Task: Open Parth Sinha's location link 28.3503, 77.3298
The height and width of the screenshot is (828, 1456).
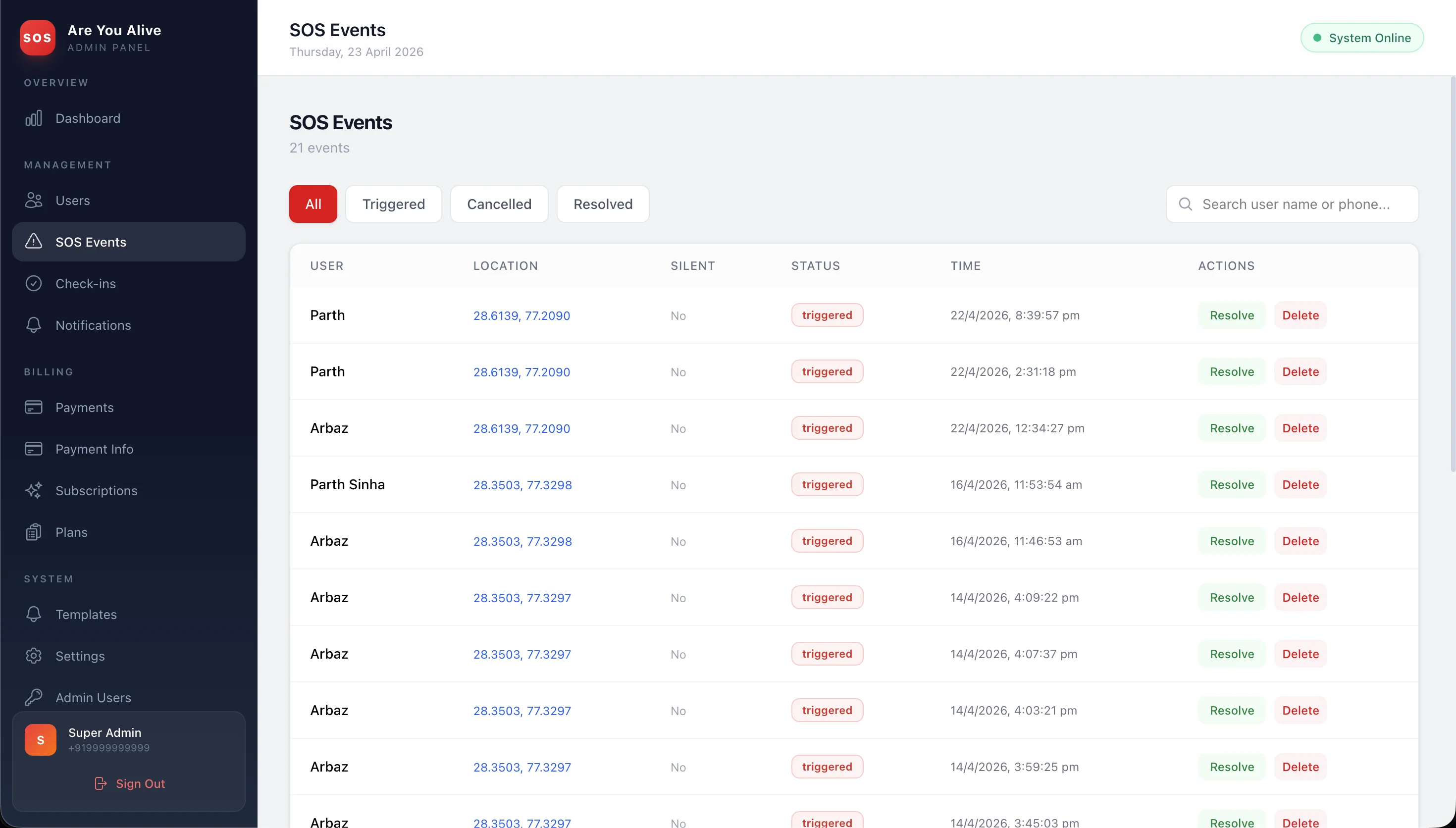Action: [522, 484]
